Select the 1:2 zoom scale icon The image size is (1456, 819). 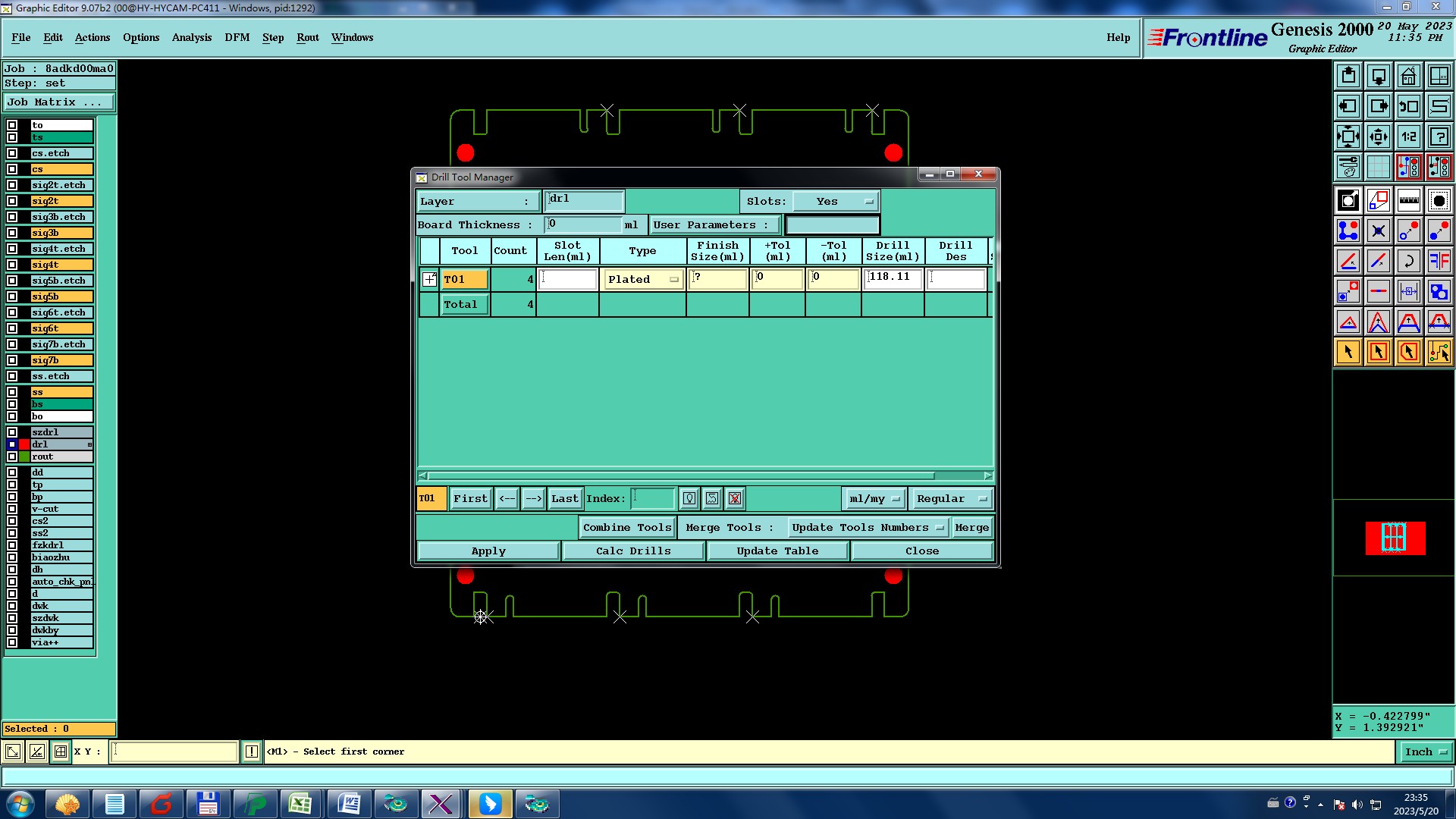click(1408, 136)
